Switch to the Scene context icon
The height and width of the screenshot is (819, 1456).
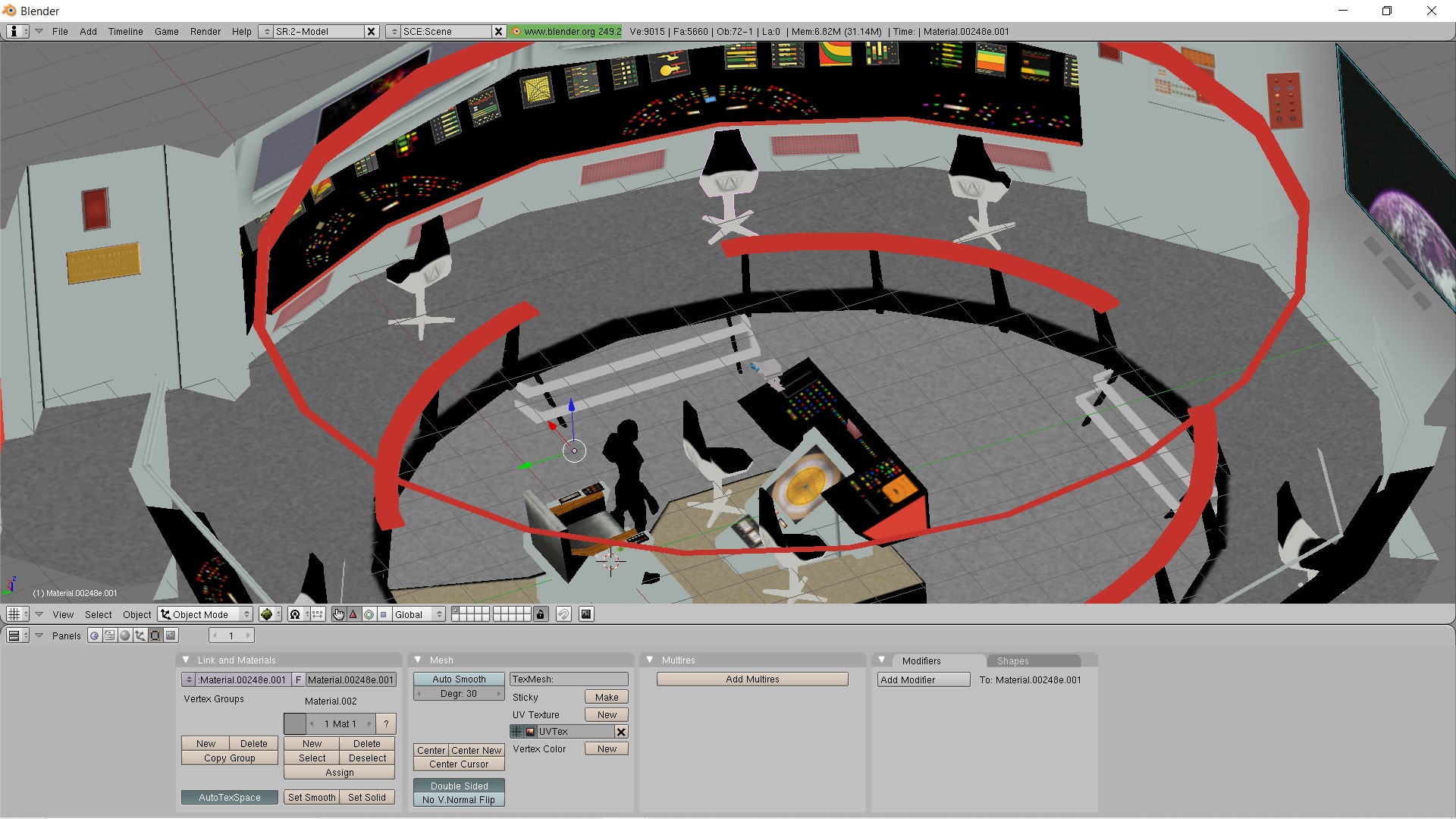[x=171, y=635]
